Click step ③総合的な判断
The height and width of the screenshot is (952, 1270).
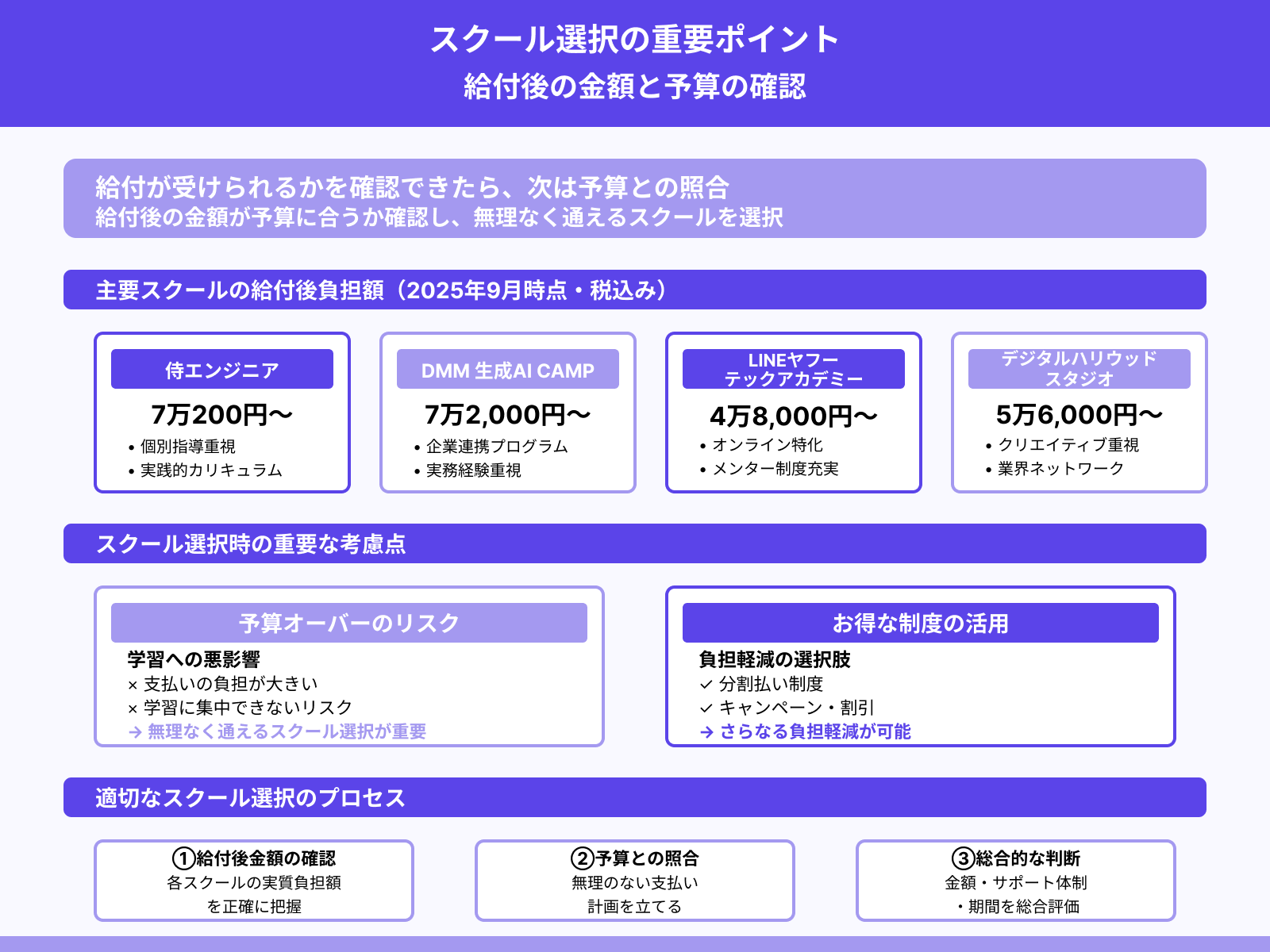coord(1016,858)
